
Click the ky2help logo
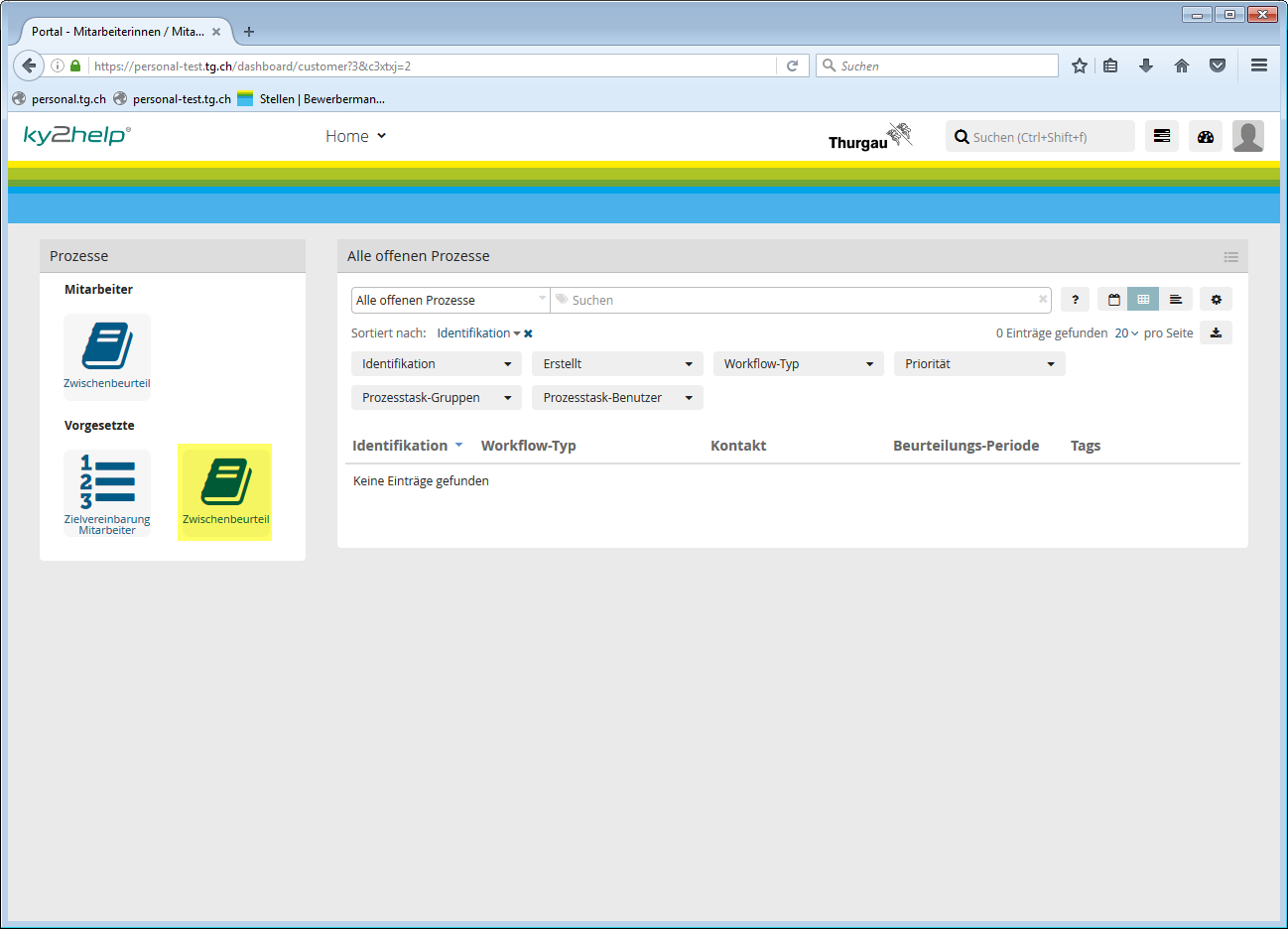tap(77, 135)
